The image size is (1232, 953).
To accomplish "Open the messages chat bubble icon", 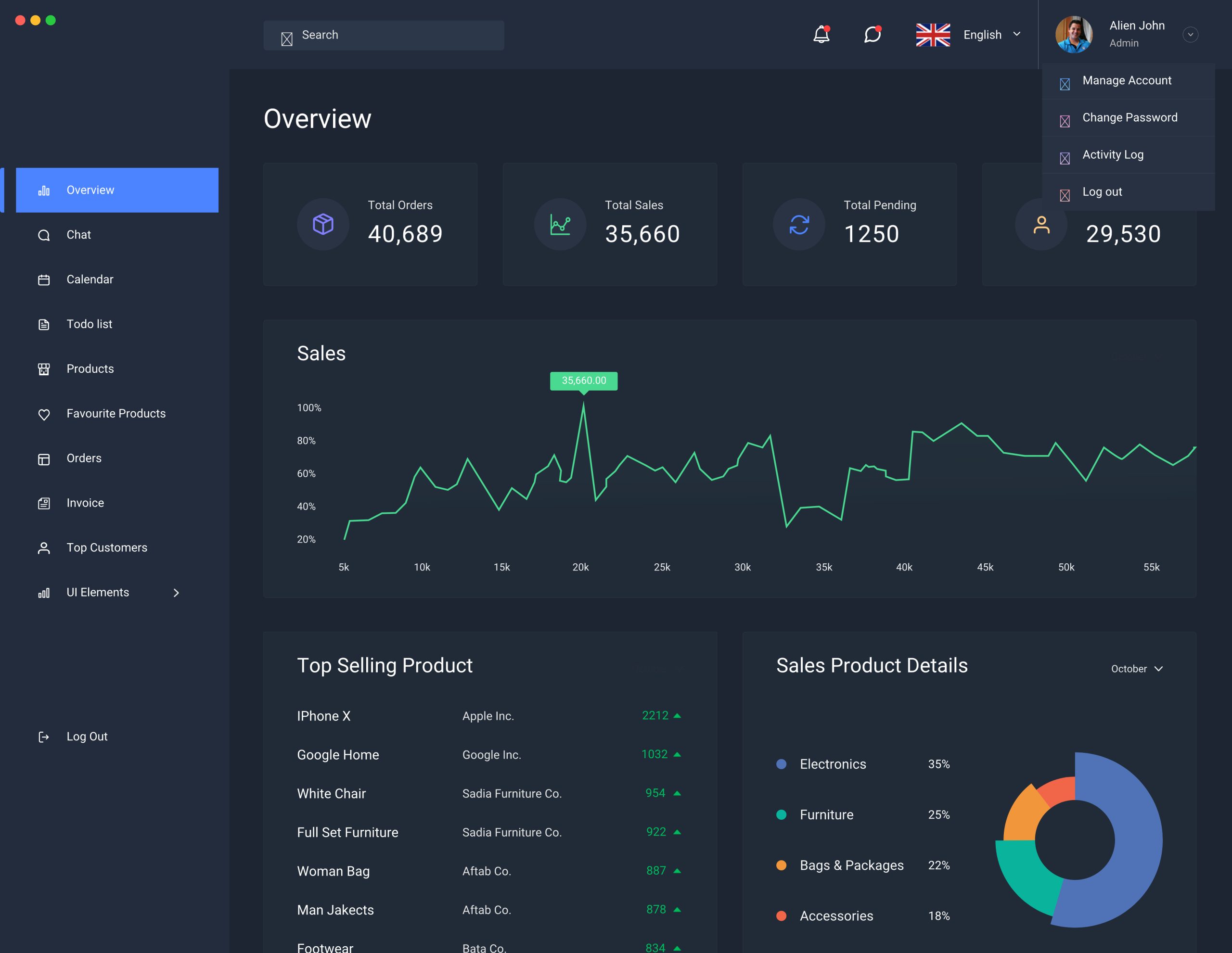I will pos(873,35).
